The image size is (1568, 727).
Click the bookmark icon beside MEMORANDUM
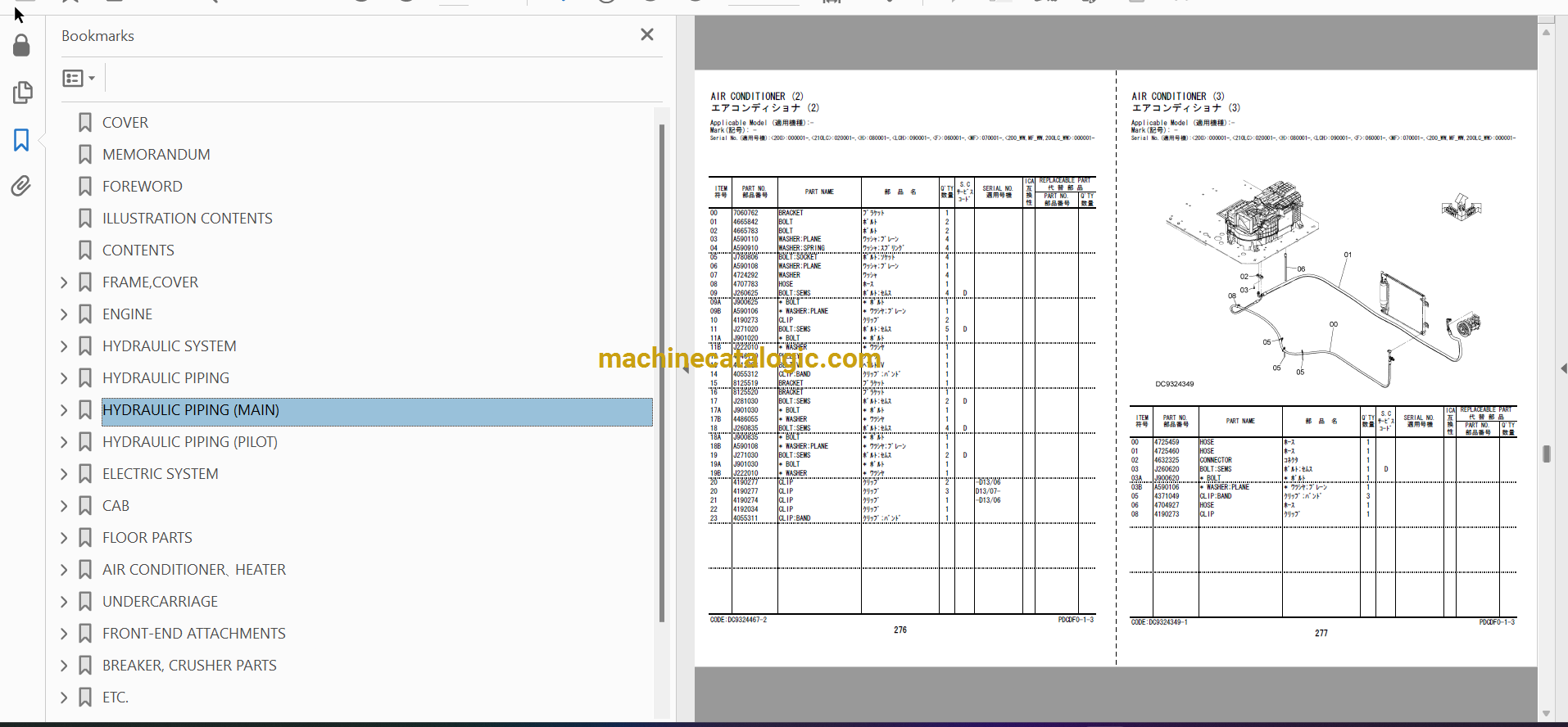click(x=85, y=155)
